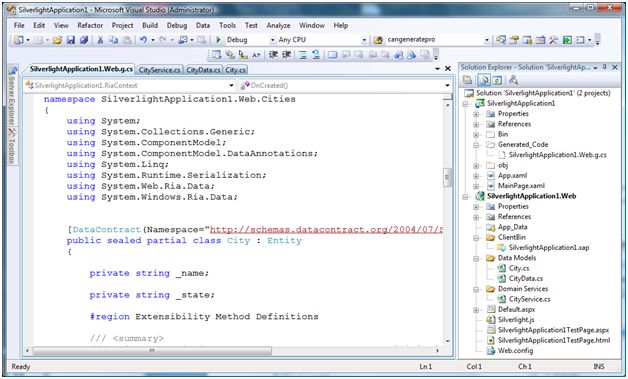Image resolution: width=628 pixels, height=379 pixels.
Task: Open the File menu
Action: (x=19, y=25)
